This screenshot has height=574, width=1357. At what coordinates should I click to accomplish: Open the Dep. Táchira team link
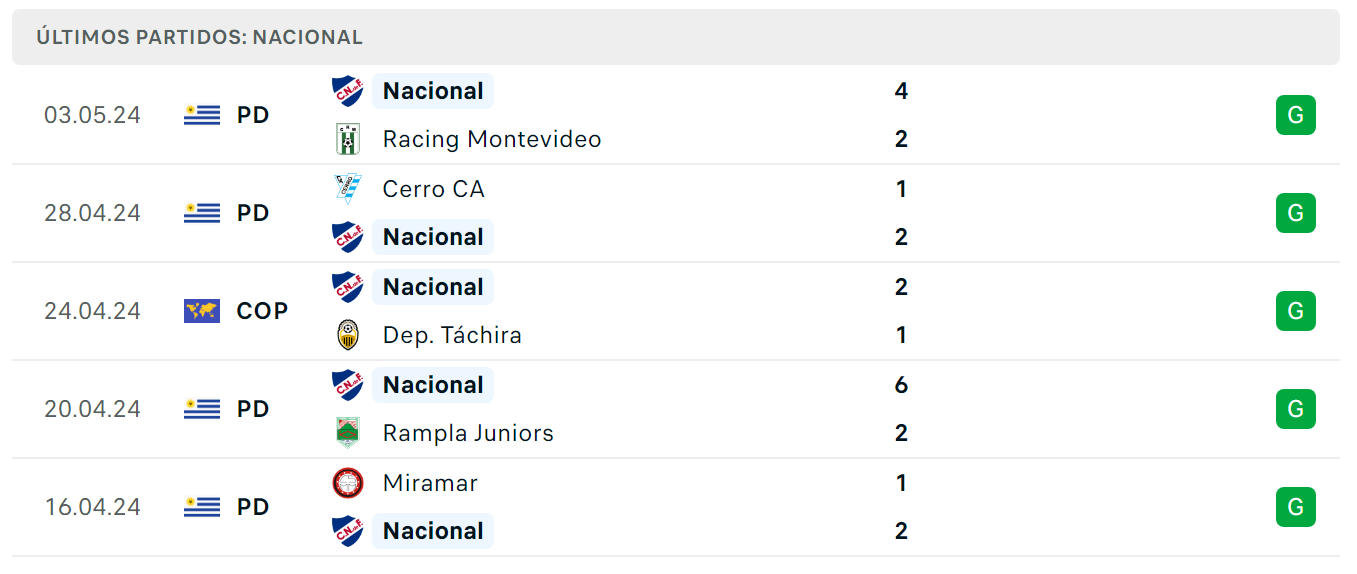(x=452, y=335)
